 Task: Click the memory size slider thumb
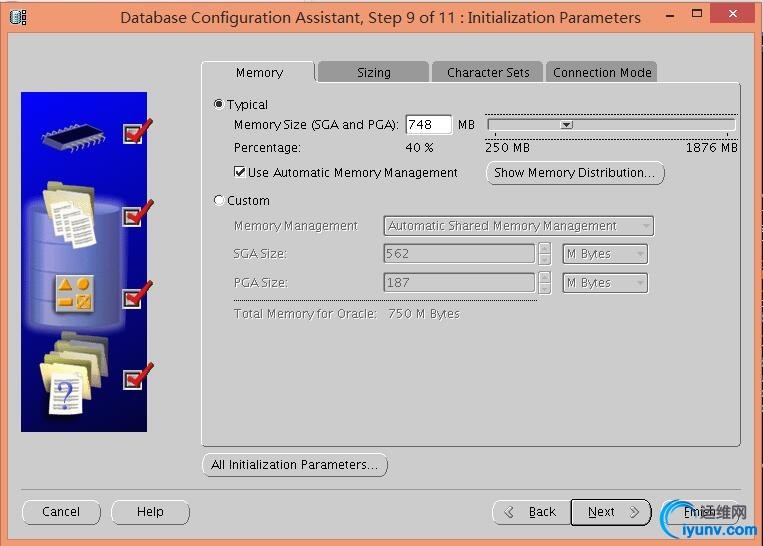click(566, 125)
